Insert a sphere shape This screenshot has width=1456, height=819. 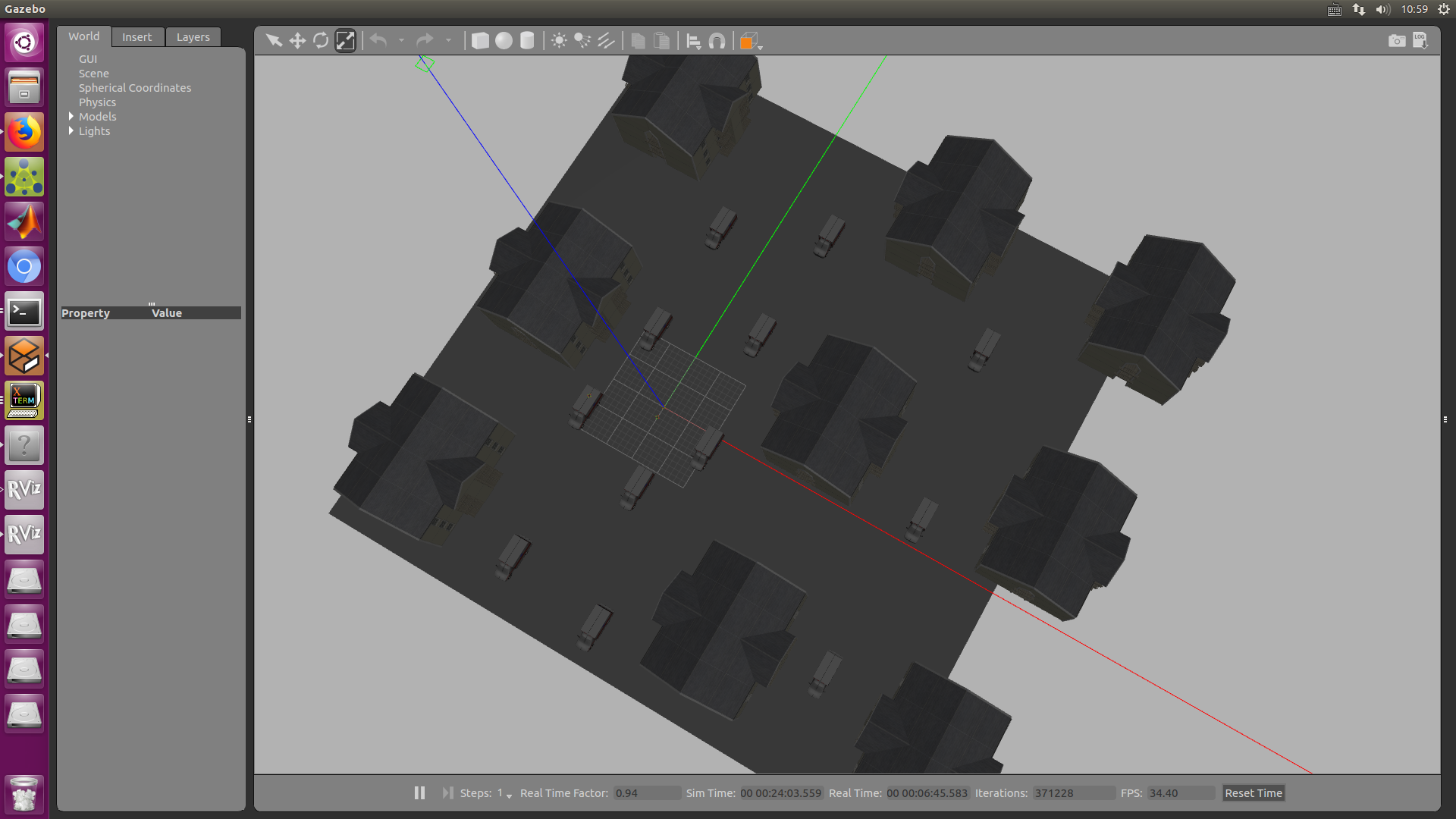coord(504,41)
